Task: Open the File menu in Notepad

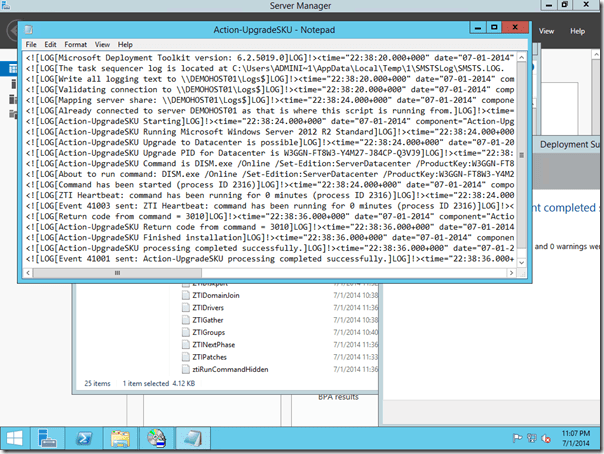Action: tap(31, 45)
